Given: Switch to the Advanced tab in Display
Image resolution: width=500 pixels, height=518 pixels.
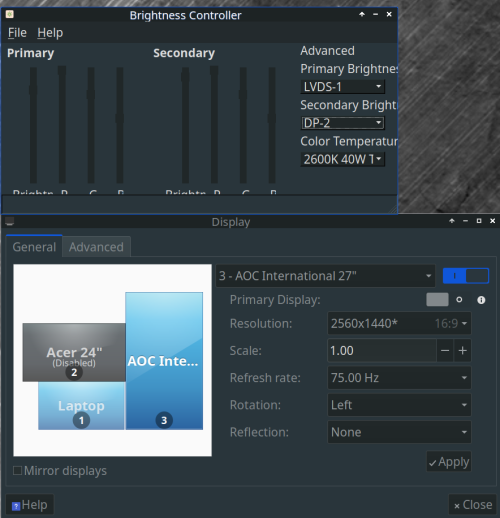Looking at the screenshot, I should pyautogui.click(x=96, y=247).
